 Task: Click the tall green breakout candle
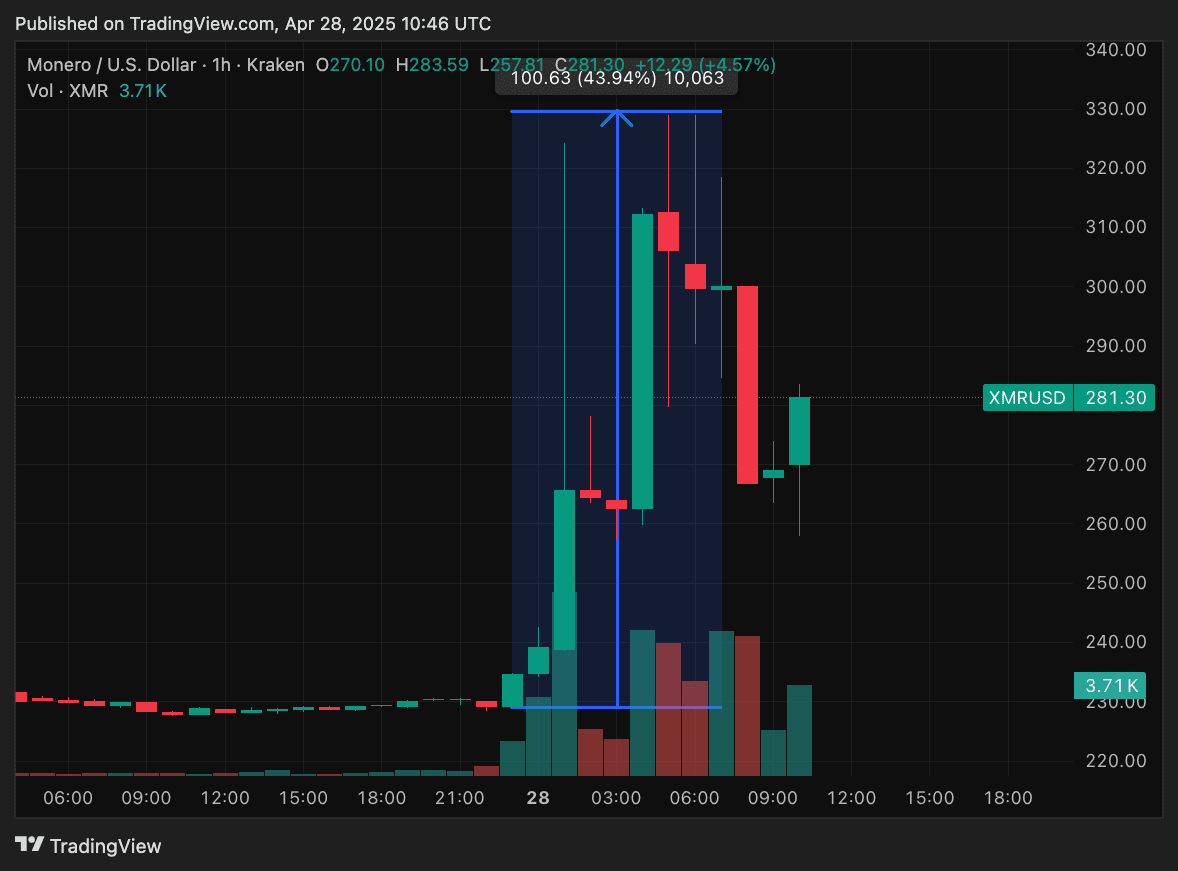coord(642,360)
